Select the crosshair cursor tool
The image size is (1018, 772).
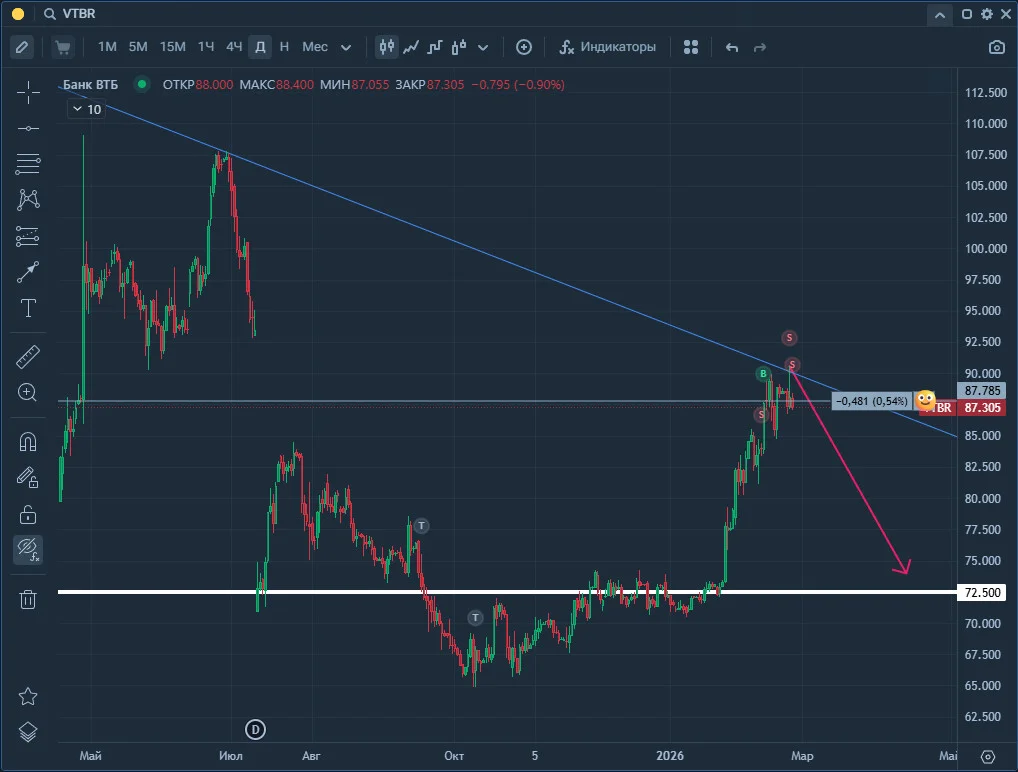click(x=28, y=93)
